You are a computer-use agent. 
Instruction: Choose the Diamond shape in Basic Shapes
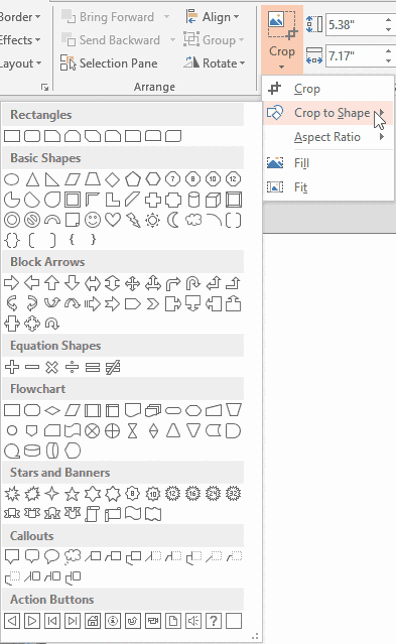coord(113,179)
